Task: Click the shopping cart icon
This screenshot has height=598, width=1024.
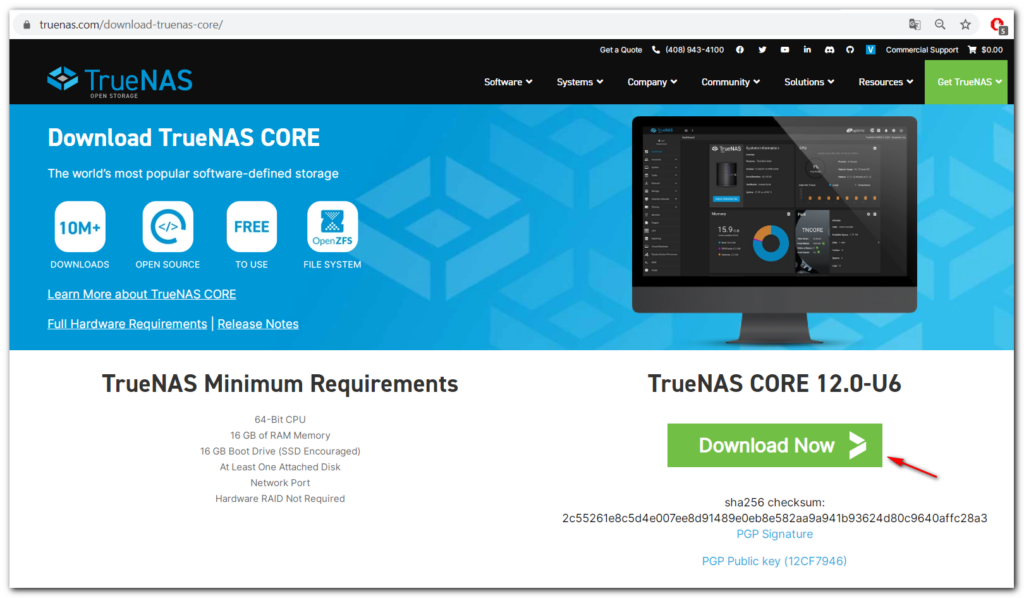Action: click(972, 50)
